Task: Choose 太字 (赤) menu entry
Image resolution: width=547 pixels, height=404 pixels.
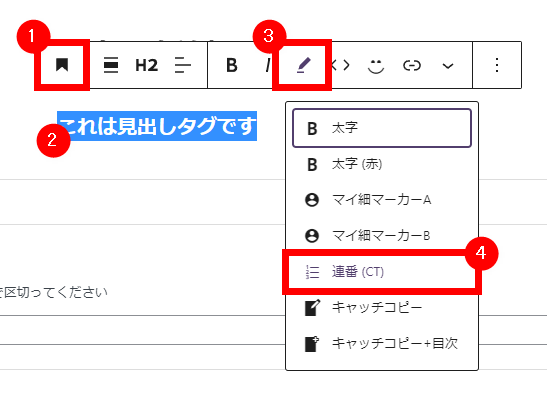Action: (382, 164)
